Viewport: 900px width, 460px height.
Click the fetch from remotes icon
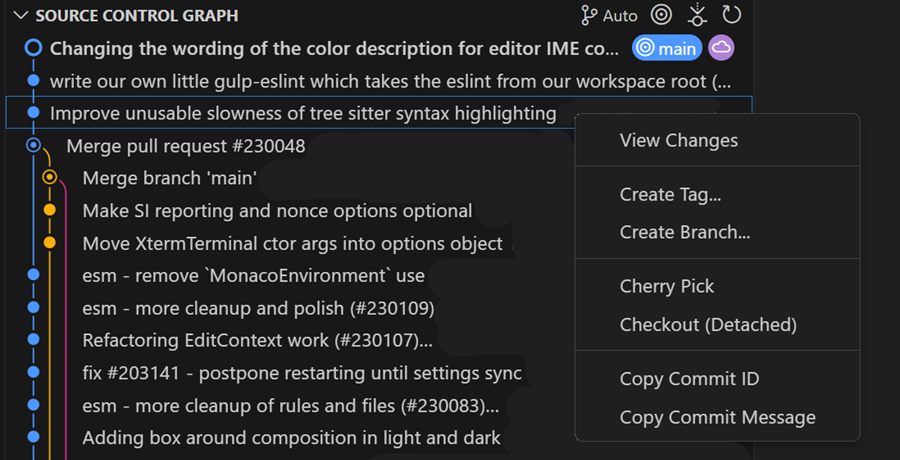pyautogui.click(x=697, y=15)
